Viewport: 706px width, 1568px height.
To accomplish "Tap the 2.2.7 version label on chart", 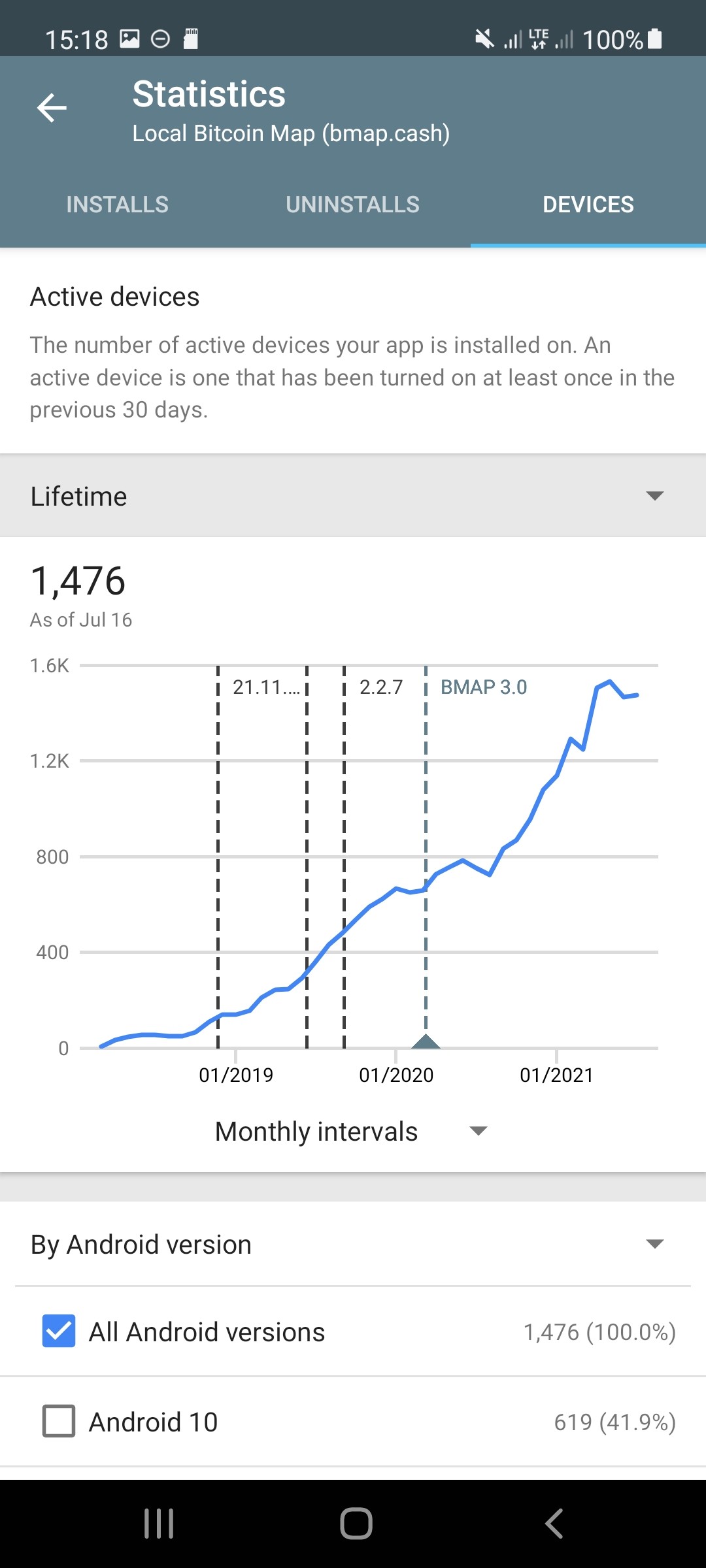I will point(381,687).
